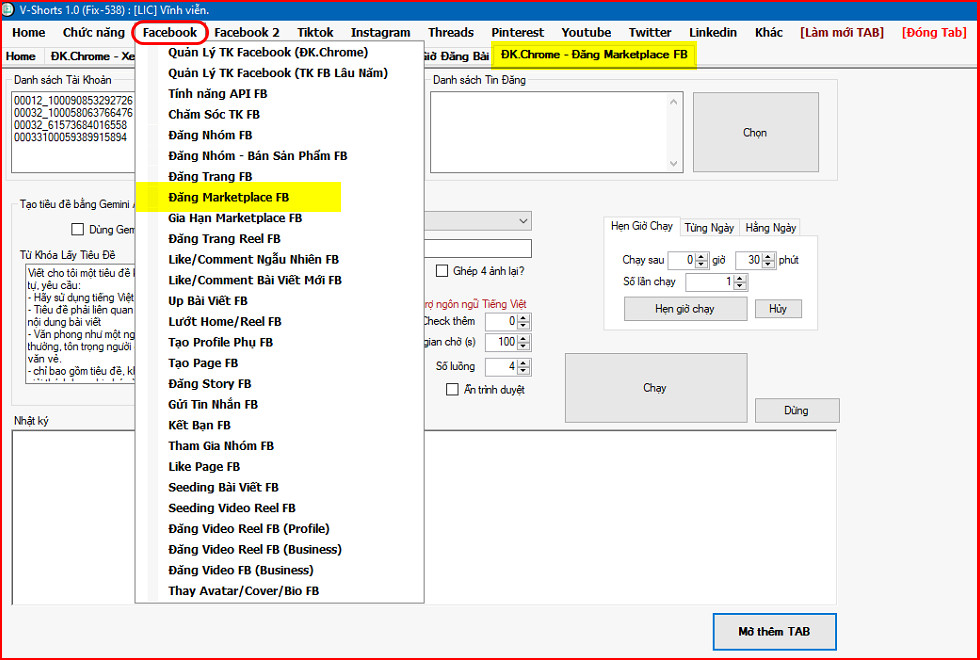Click the V-Shorts app icon in title bar
This screenshot has width=980, height=660.
coord(9,9)
